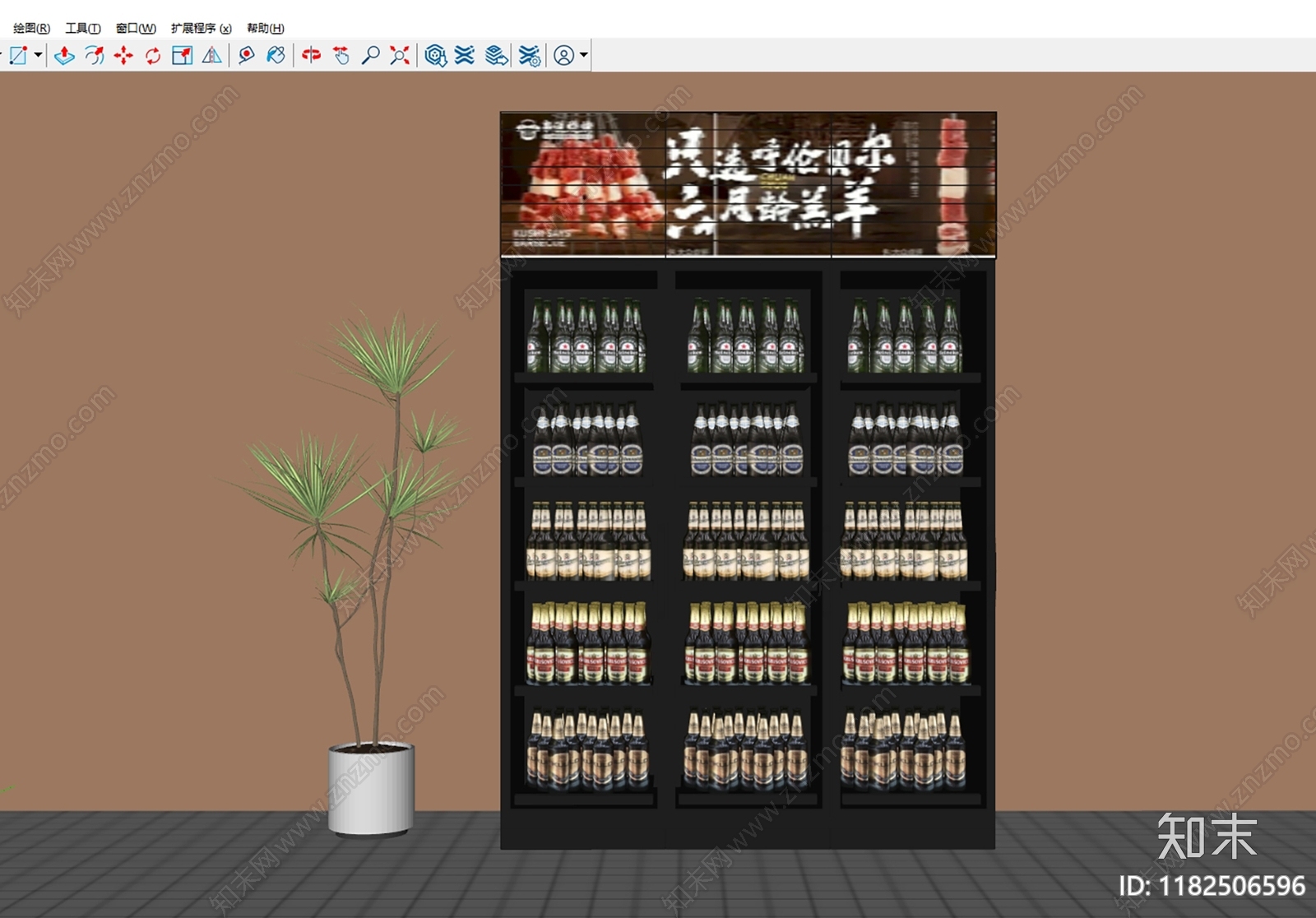Viewport: 1316px width, 918px height.
Task: Select the Move tool
Action: pyautogui.click(x=123, y=55)
